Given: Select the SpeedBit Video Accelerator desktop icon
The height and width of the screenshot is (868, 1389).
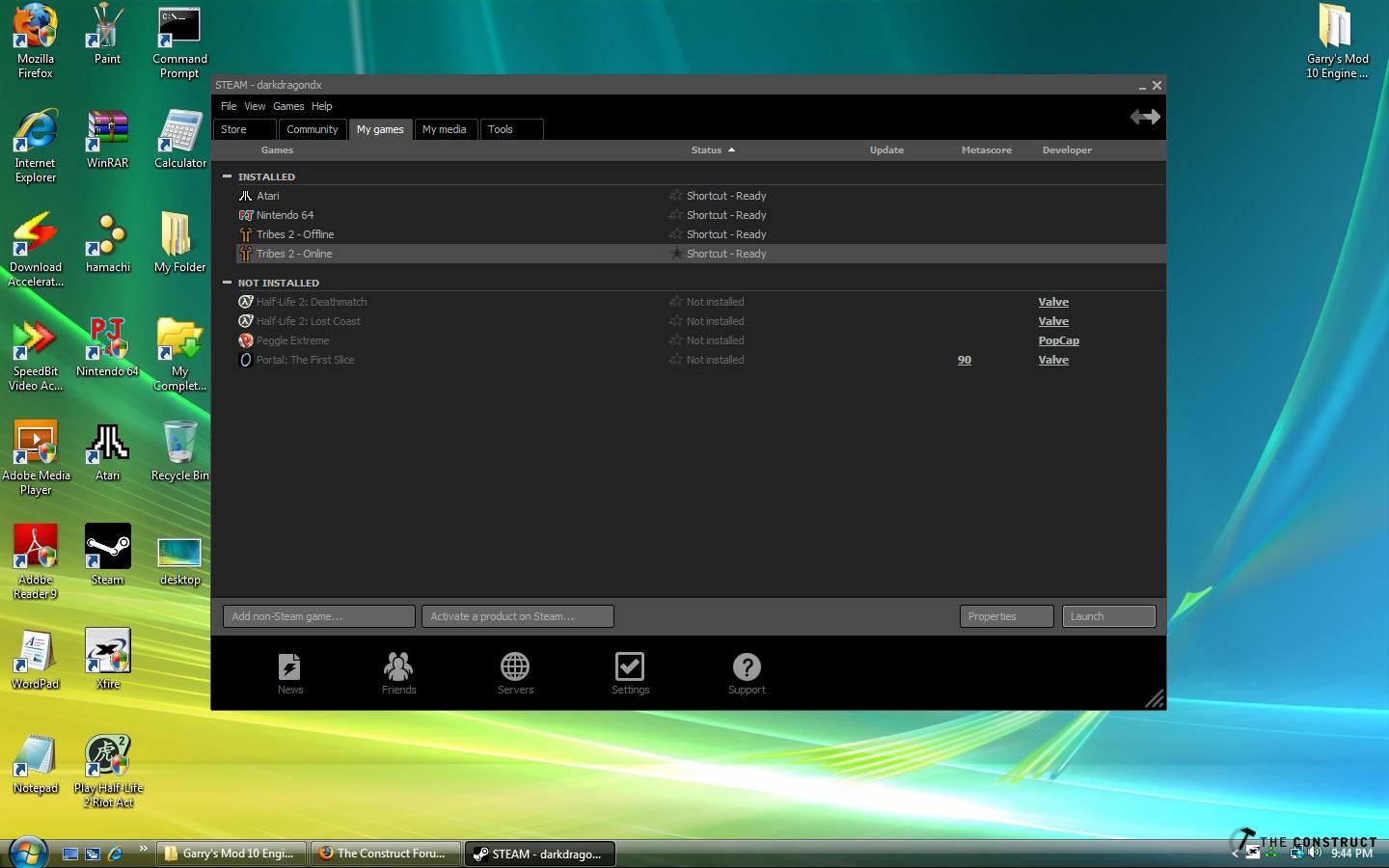Looking at the screenshot, I should (x=36, y=353).
